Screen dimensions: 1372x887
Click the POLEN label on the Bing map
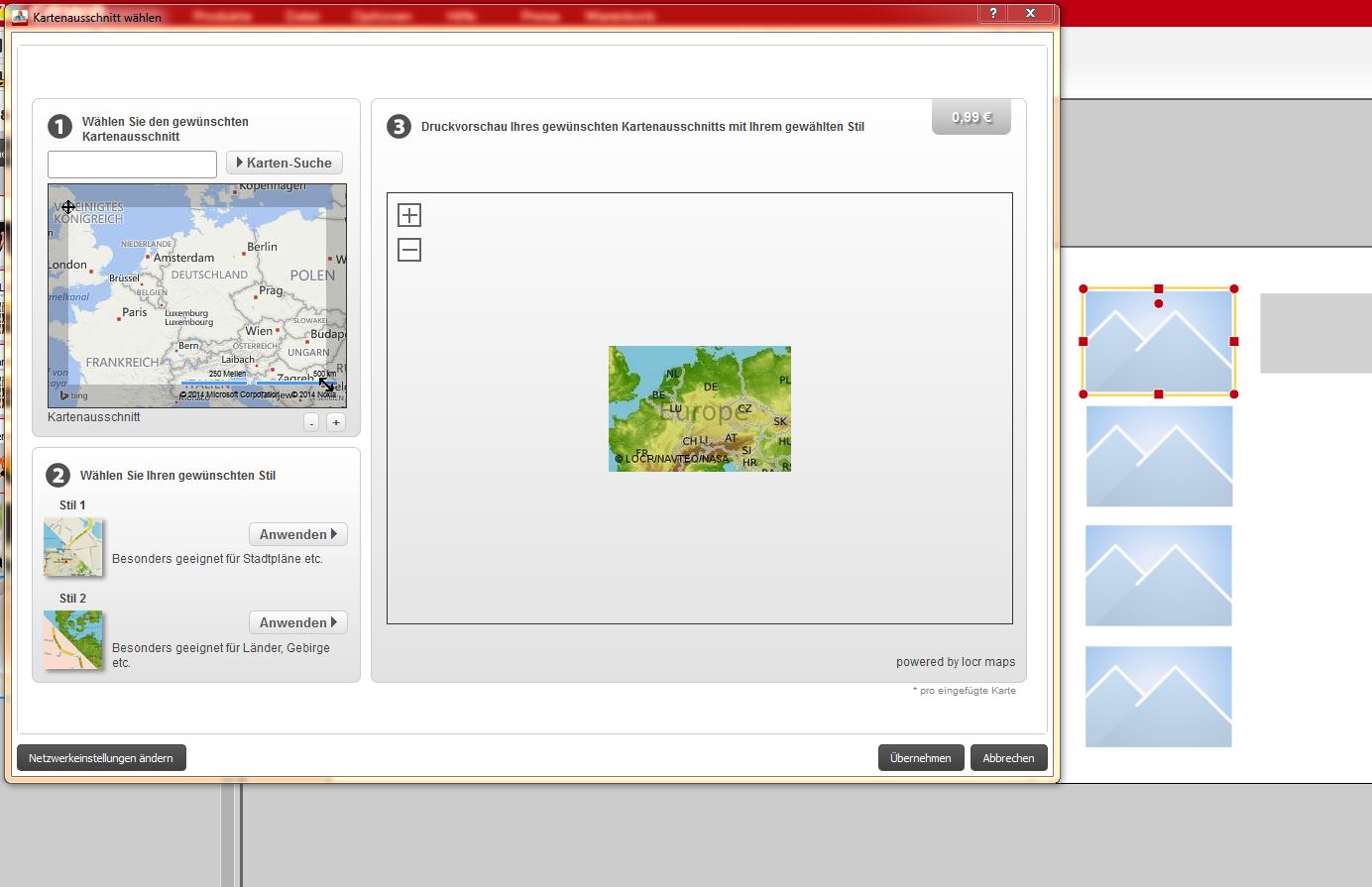[312, 276]
